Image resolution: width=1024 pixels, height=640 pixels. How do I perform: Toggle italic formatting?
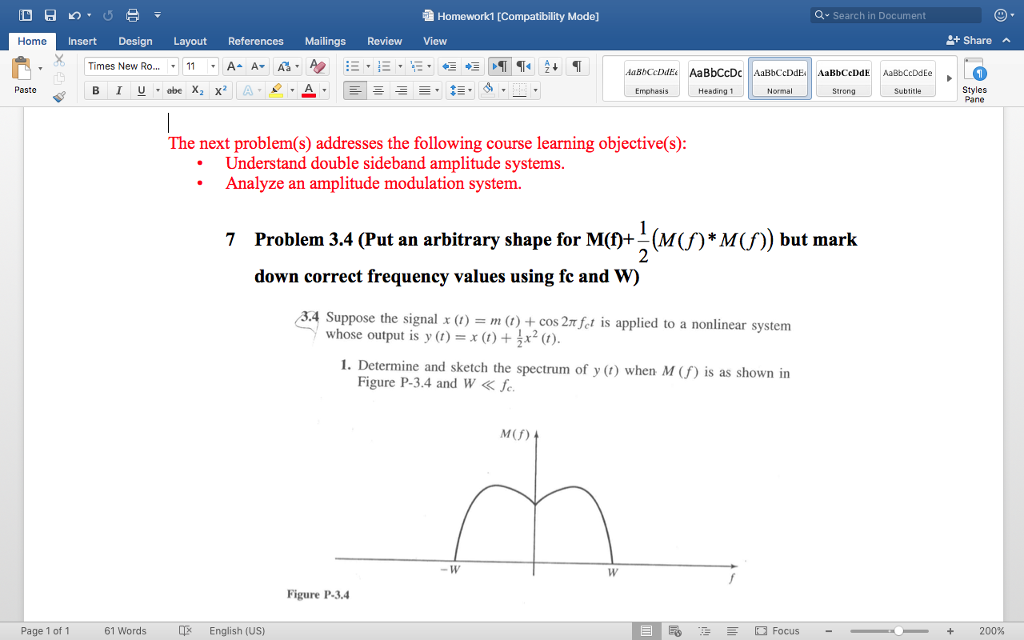[x=118, y=89]
